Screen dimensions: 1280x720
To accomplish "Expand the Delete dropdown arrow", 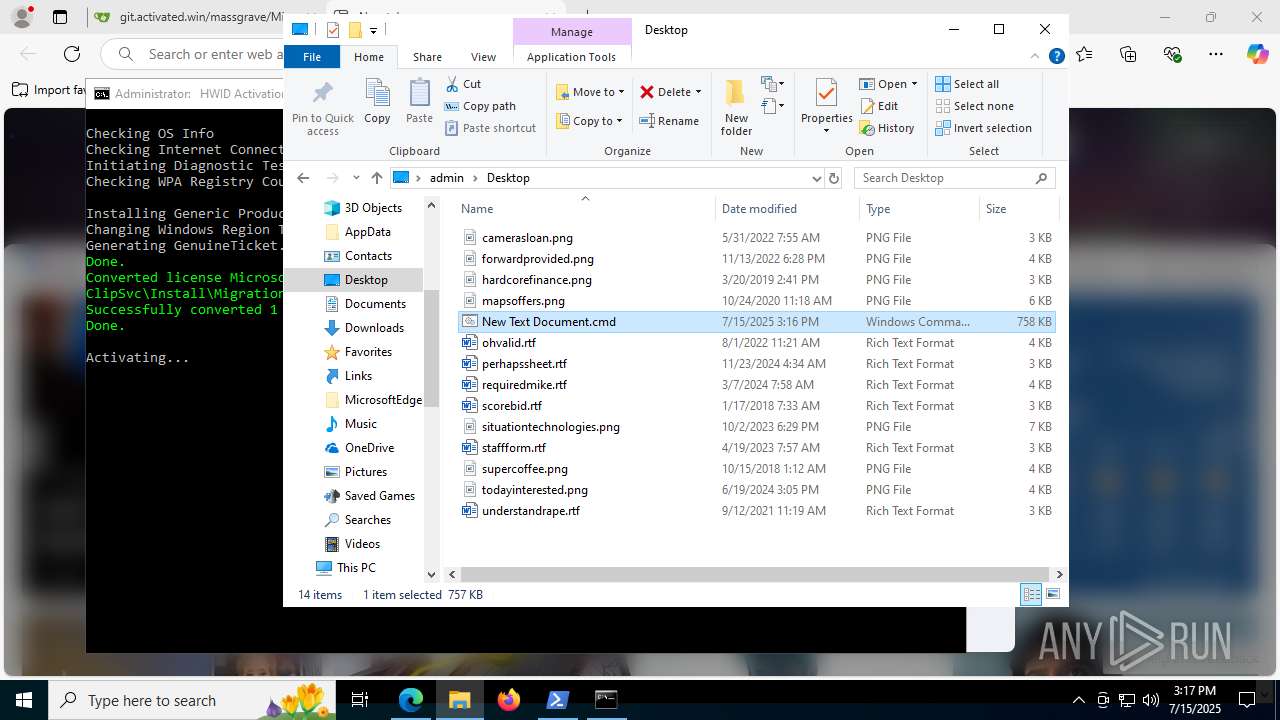I will coord(698,92).
